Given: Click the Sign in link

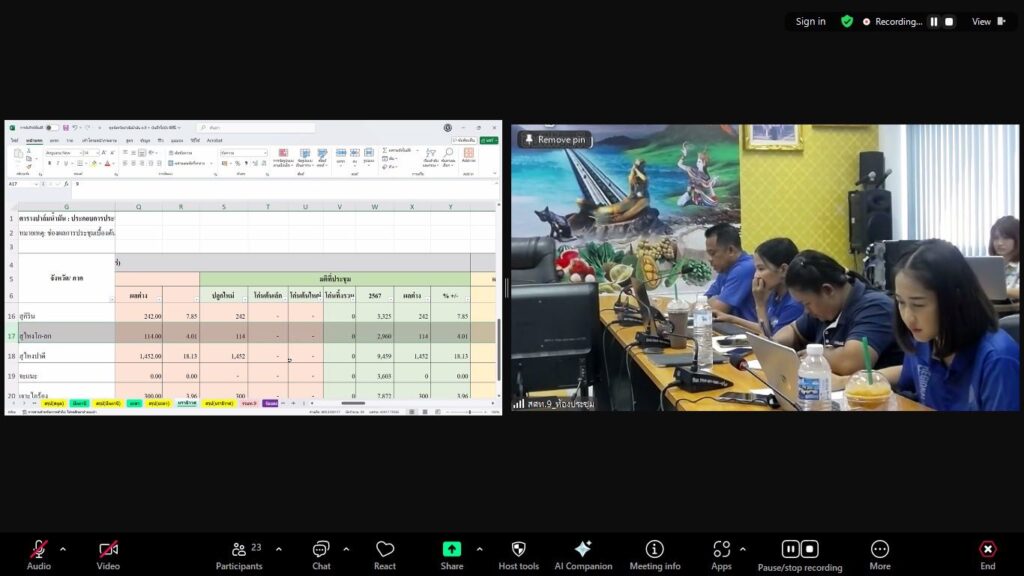Looking at the screenshot, I should (810, 21).
